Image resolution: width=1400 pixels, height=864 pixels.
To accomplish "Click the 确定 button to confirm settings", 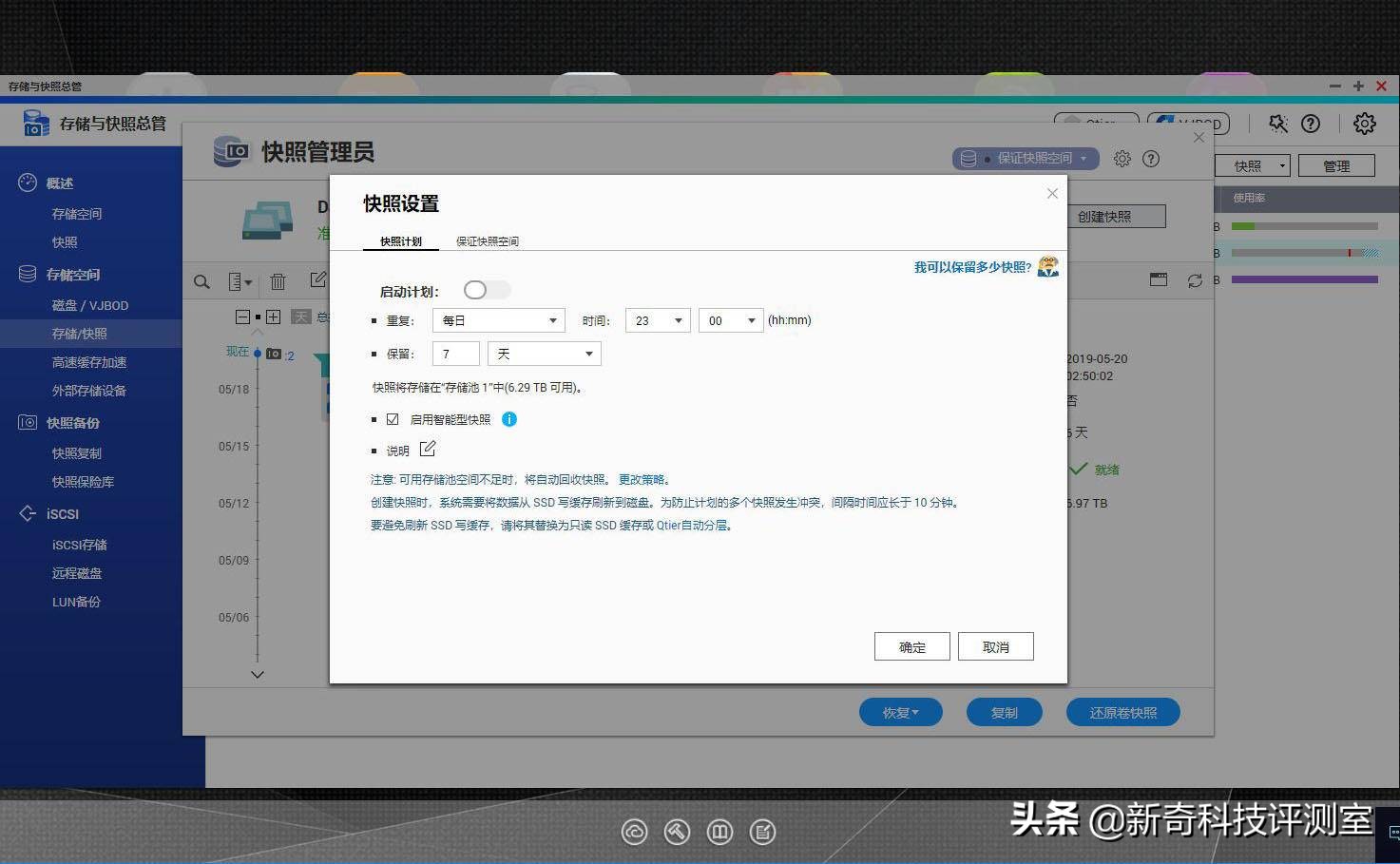I will [x=911, y=645].
